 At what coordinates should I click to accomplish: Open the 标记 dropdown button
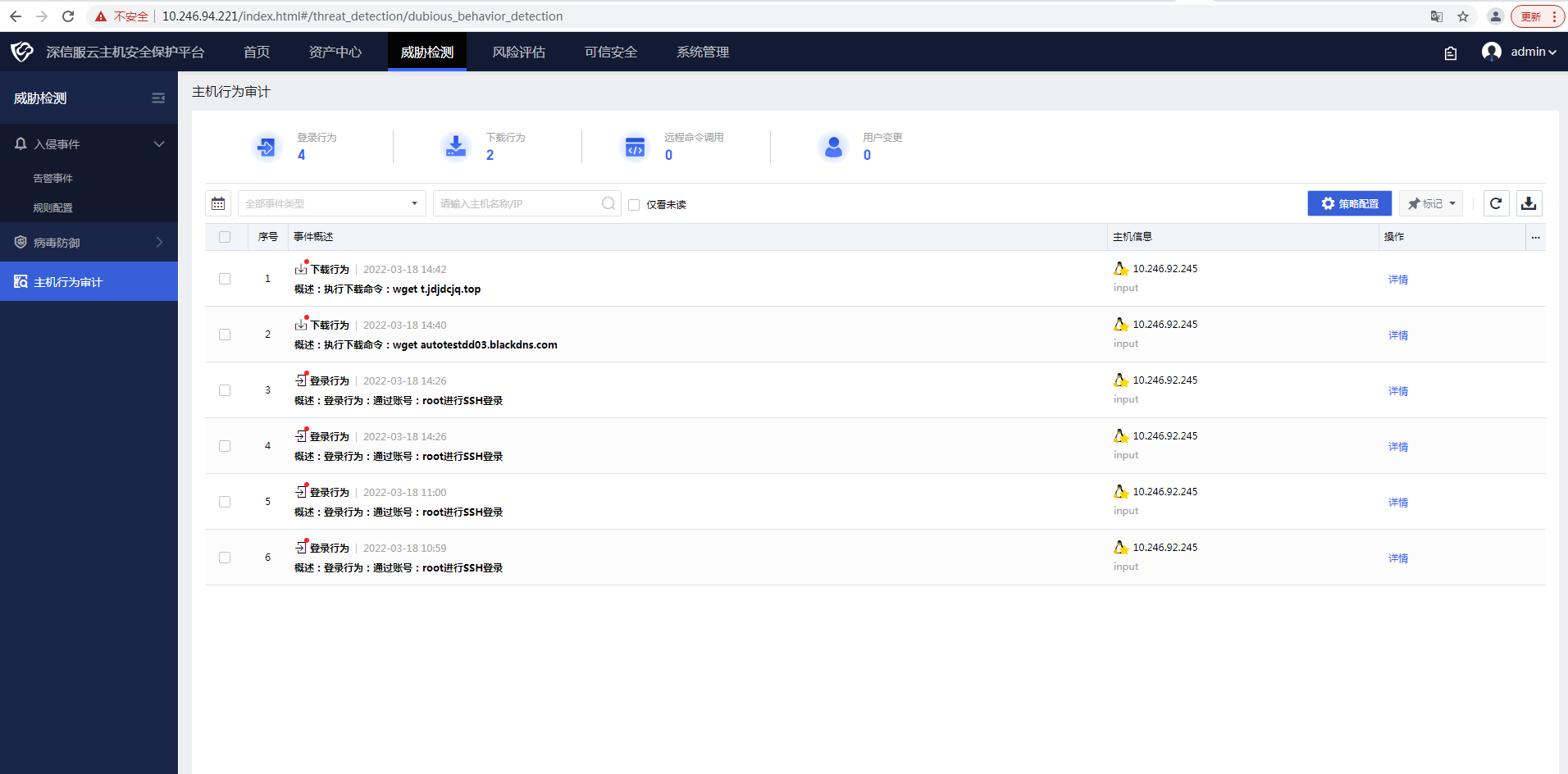(1431, 203)
